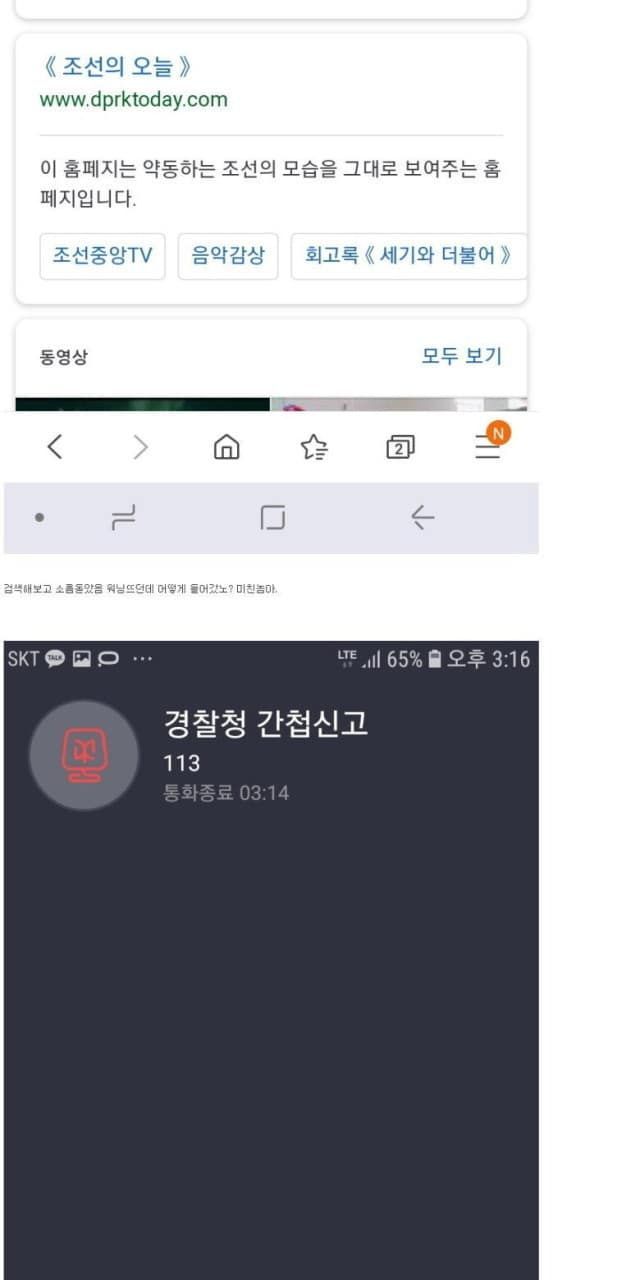Viewport: 640px width, 1280px height.
Task: Open the tab switcher showing 2
Action: (400, 448)
